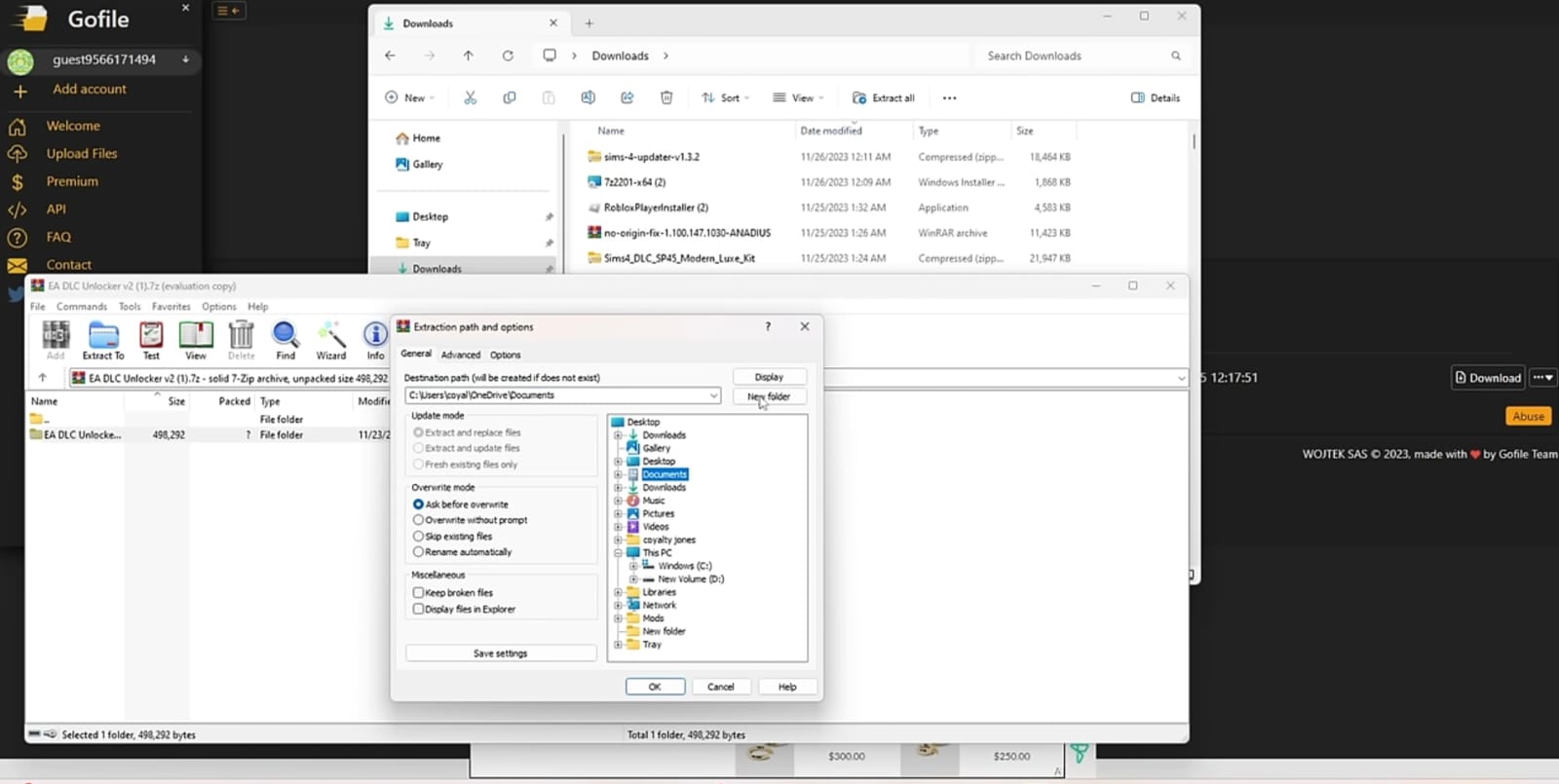
Task: Click the help question mark in Extraction dialog
Action: coord(768,327)
